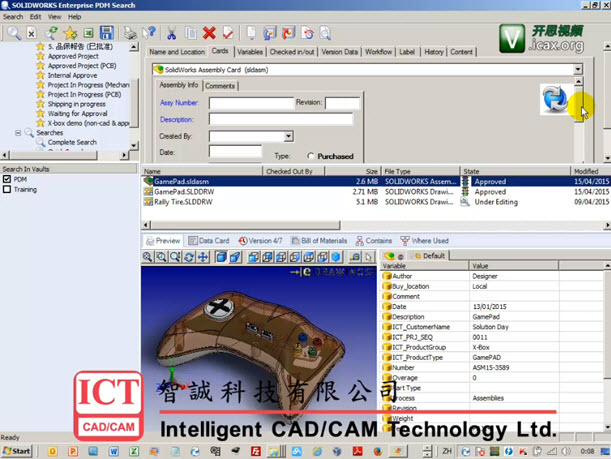The width and height of the screenshot is (611, 459).
Task: Click the blue floppy disk save icon
Action: pos(107,33)
